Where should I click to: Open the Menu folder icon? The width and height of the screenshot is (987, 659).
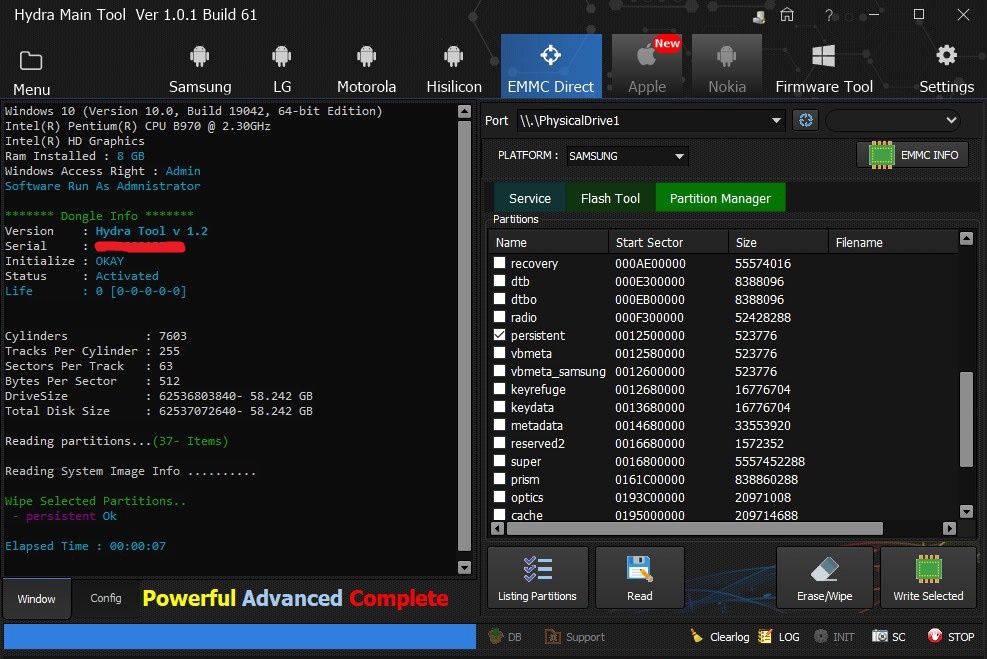pos(31,61)
